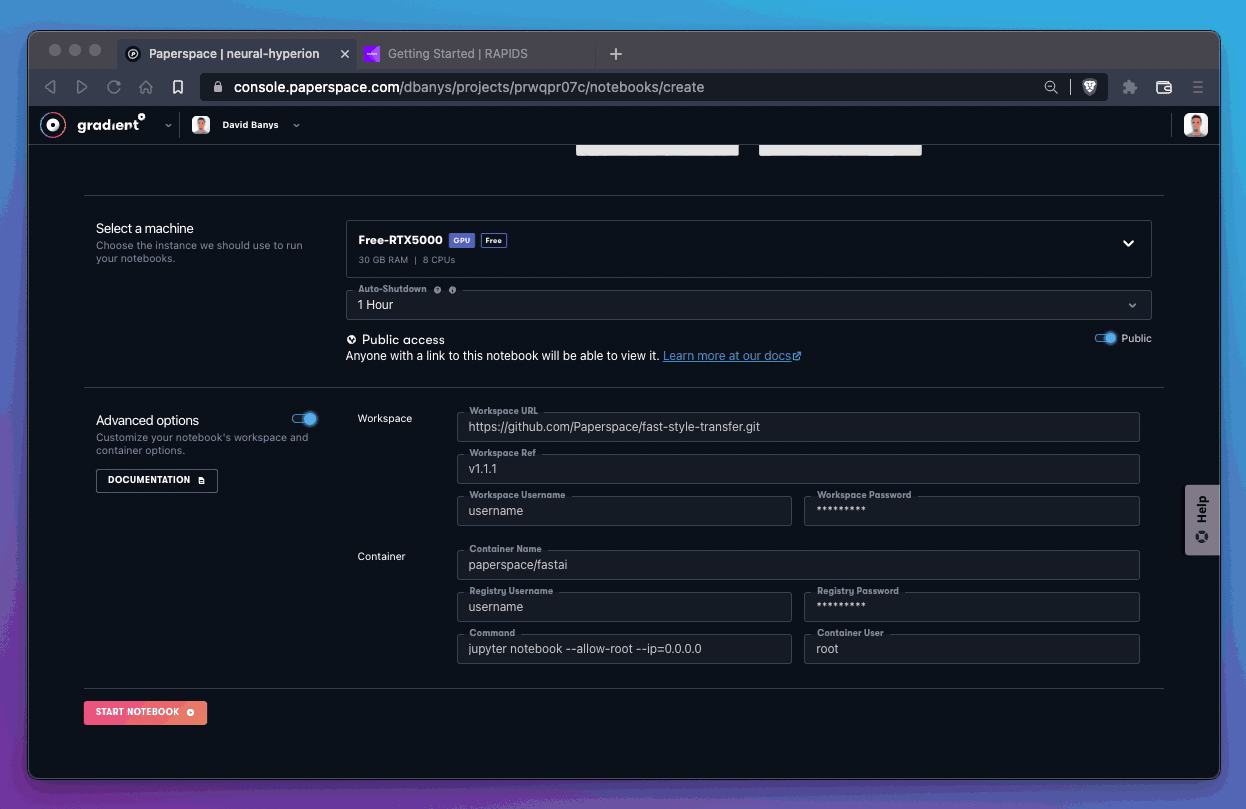Viewport: 1246px width, 809px height.
Task: Open the Help side tab
Action: [x=1202, y=520]
